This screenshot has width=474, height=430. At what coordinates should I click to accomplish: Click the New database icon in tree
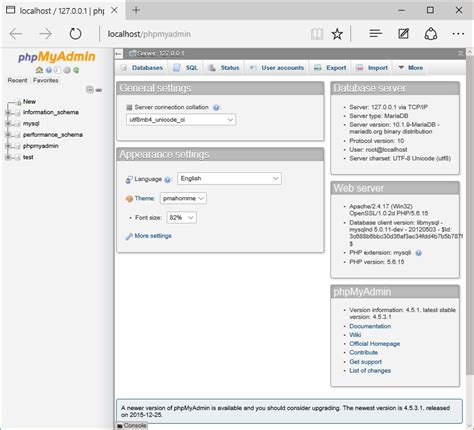[x=19, y=102]
